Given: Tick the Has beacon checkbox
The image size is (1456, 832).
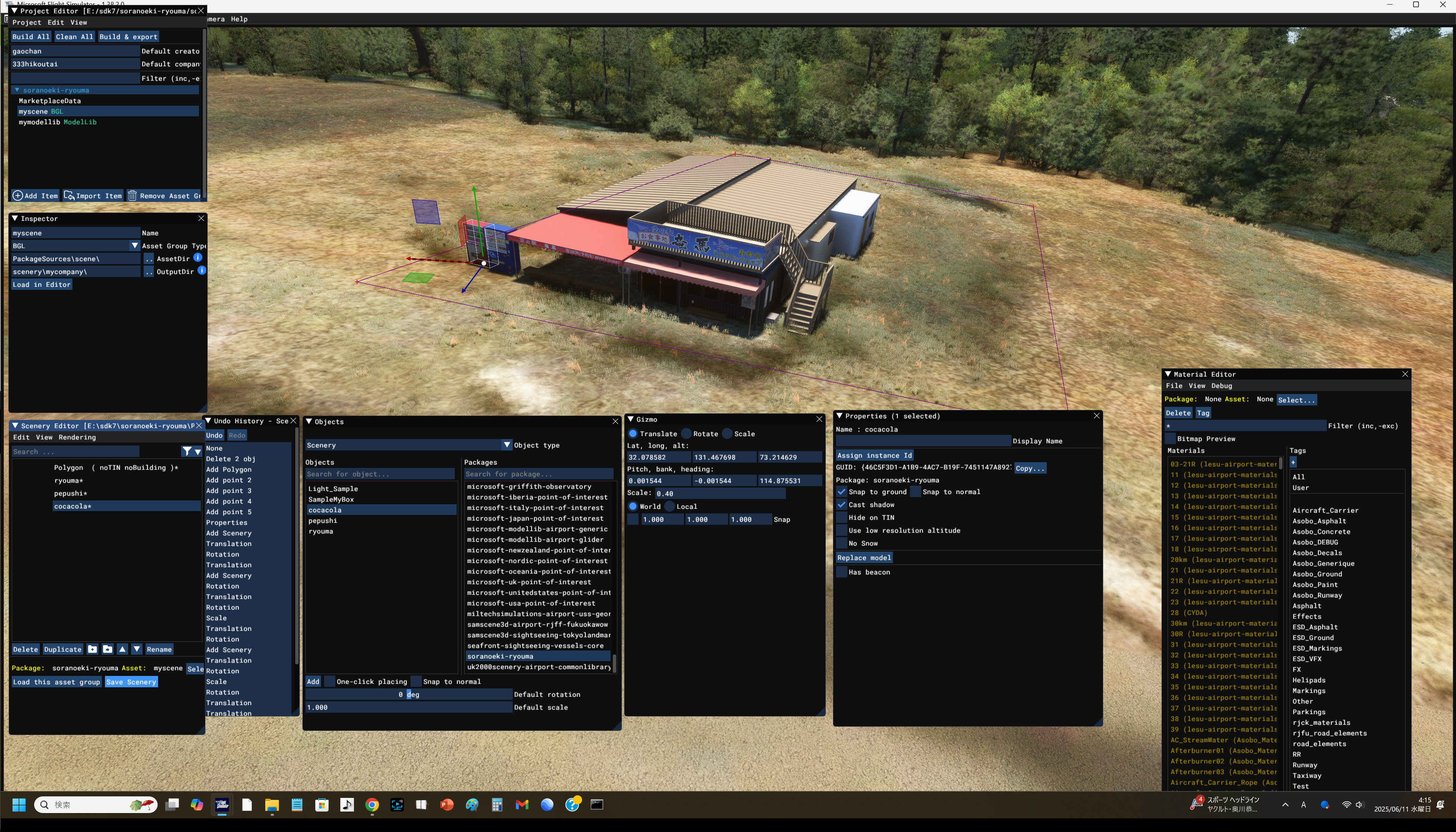Looking at the screenshot, I should tap(841, 572).
